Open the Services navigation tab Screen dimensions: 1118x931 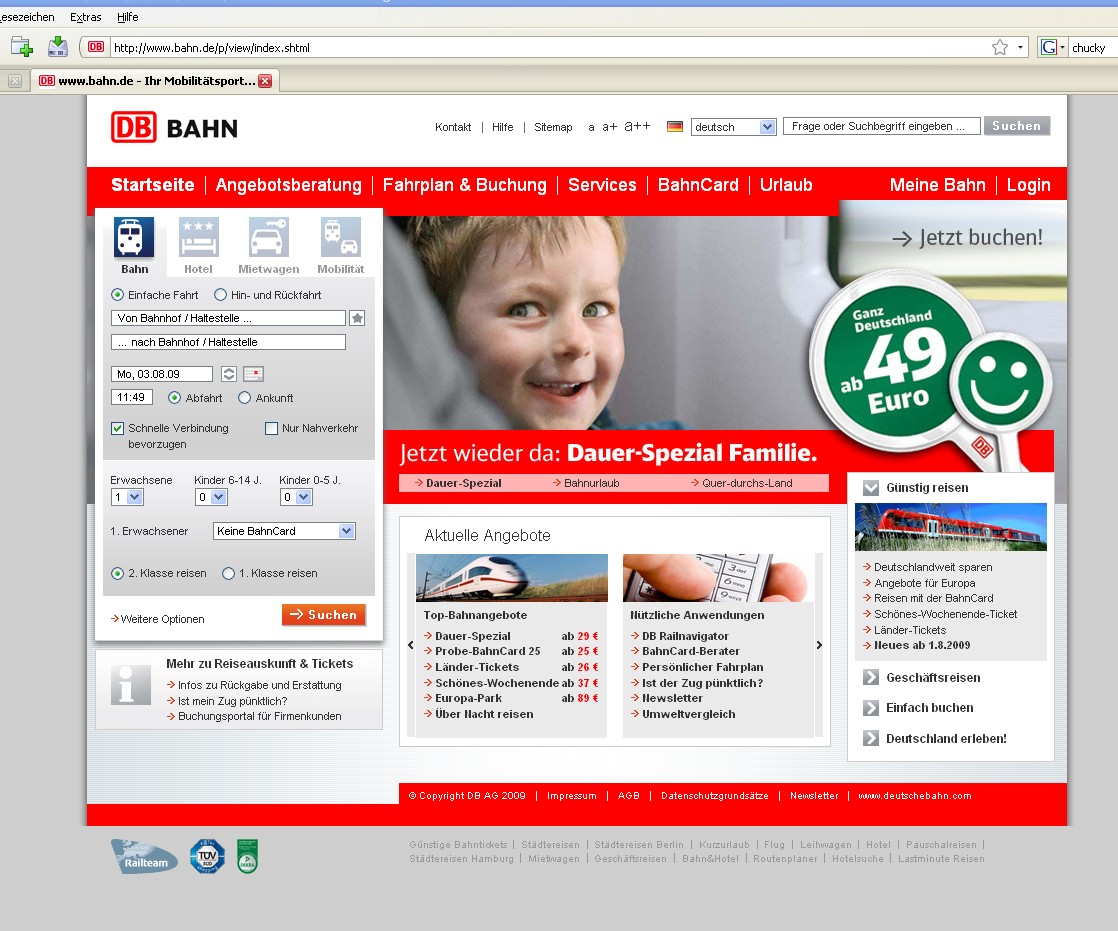[602, 185]
